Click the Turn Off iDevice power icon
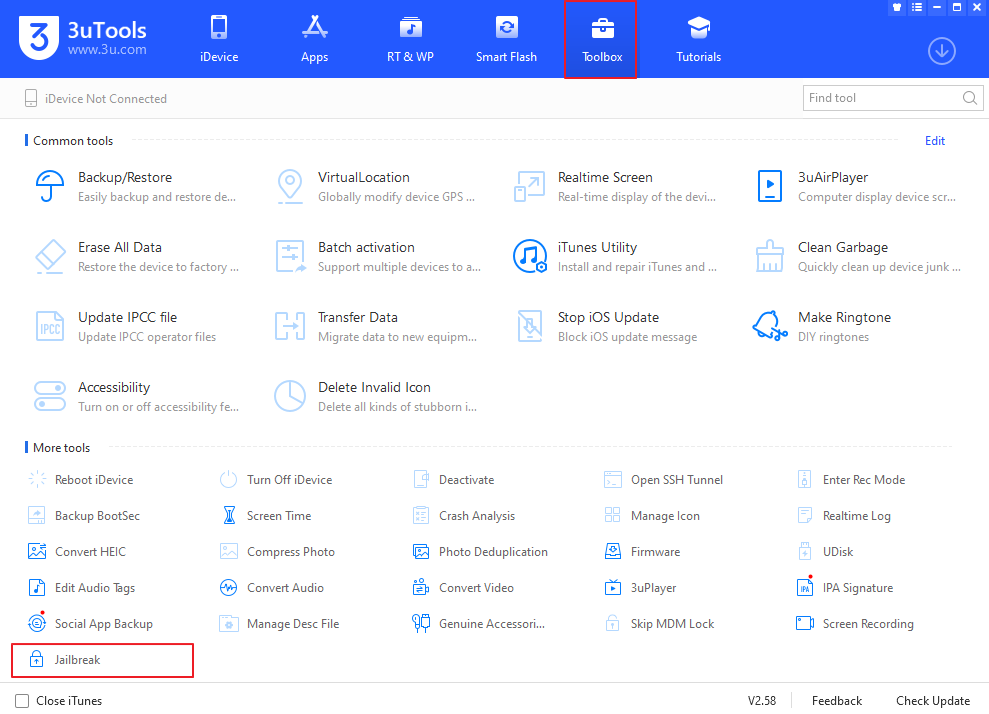Viewport: 989px width, 714px height. point(228,479)
